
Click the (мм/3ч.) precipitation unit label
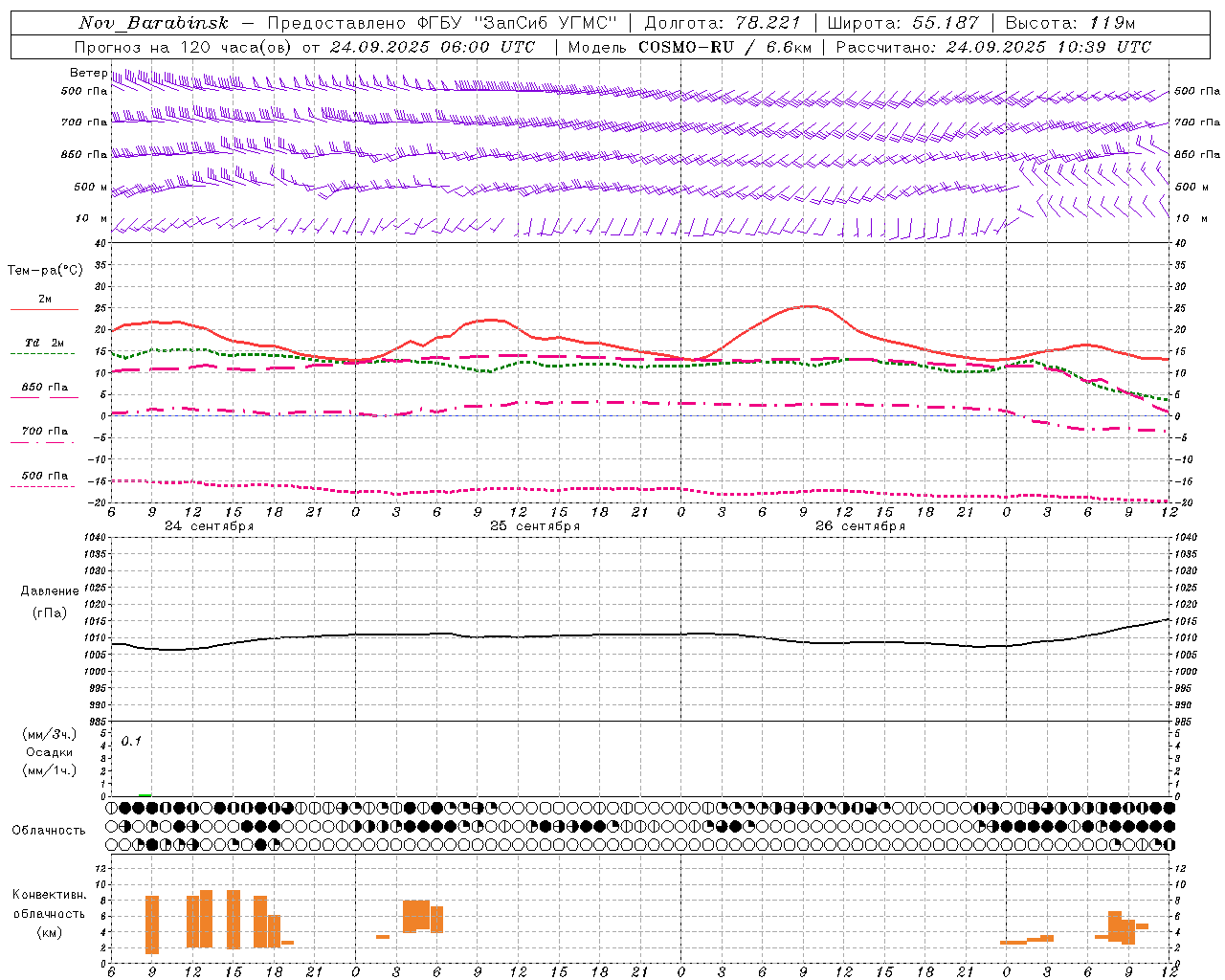tap(49, 735)
